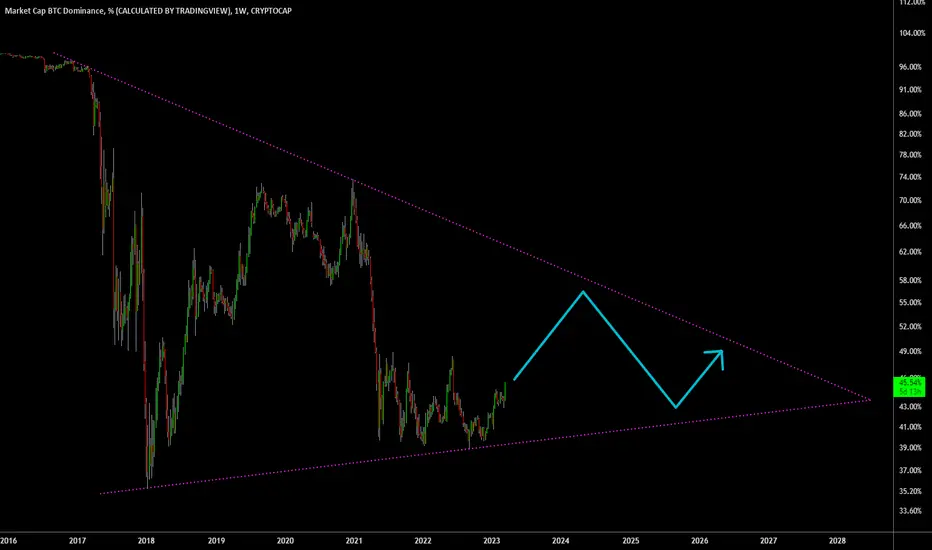Click the 2028 label on time axis
Viewport: 932px width, 550px height.
pos(837,540)
